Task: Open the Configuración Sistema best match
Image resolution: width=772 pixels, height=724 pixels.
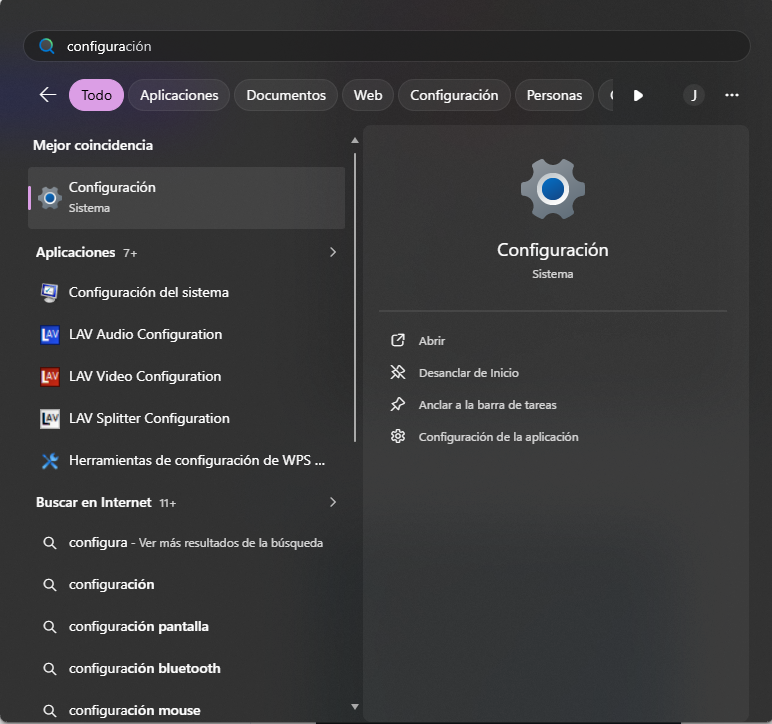Action: (187, 198)
